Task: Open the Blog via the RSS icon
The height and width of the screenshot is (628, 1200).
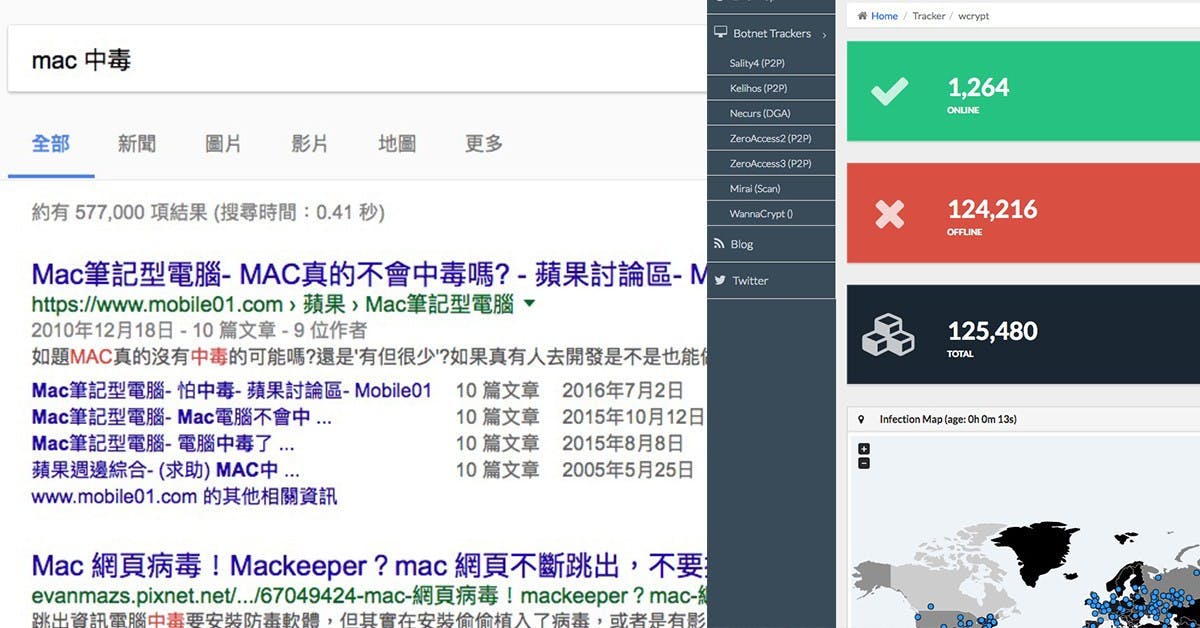Action: point(719,243)
